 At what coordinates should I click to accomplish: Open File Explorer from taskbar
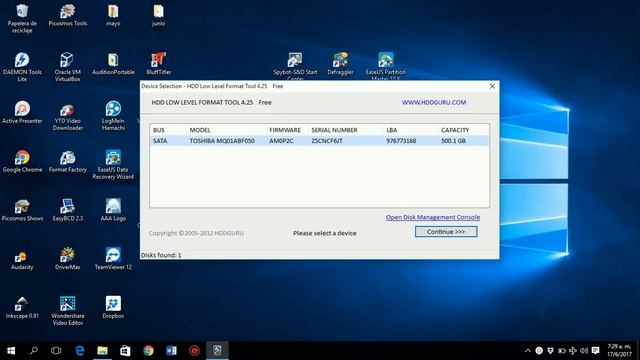102,351
